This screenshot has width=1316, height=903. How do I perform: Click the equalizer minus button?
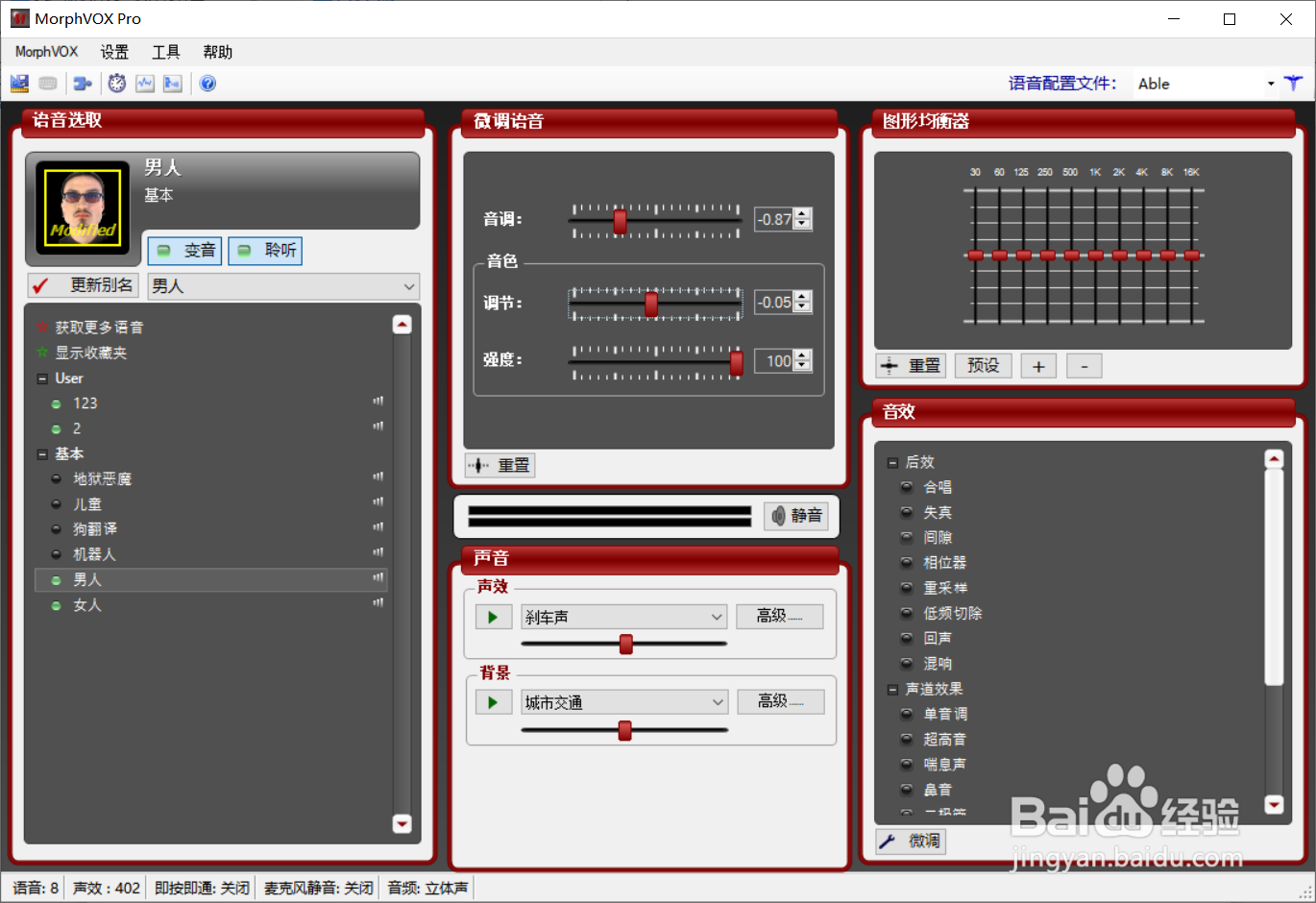pyautogui.click(x=1084, y=366)
